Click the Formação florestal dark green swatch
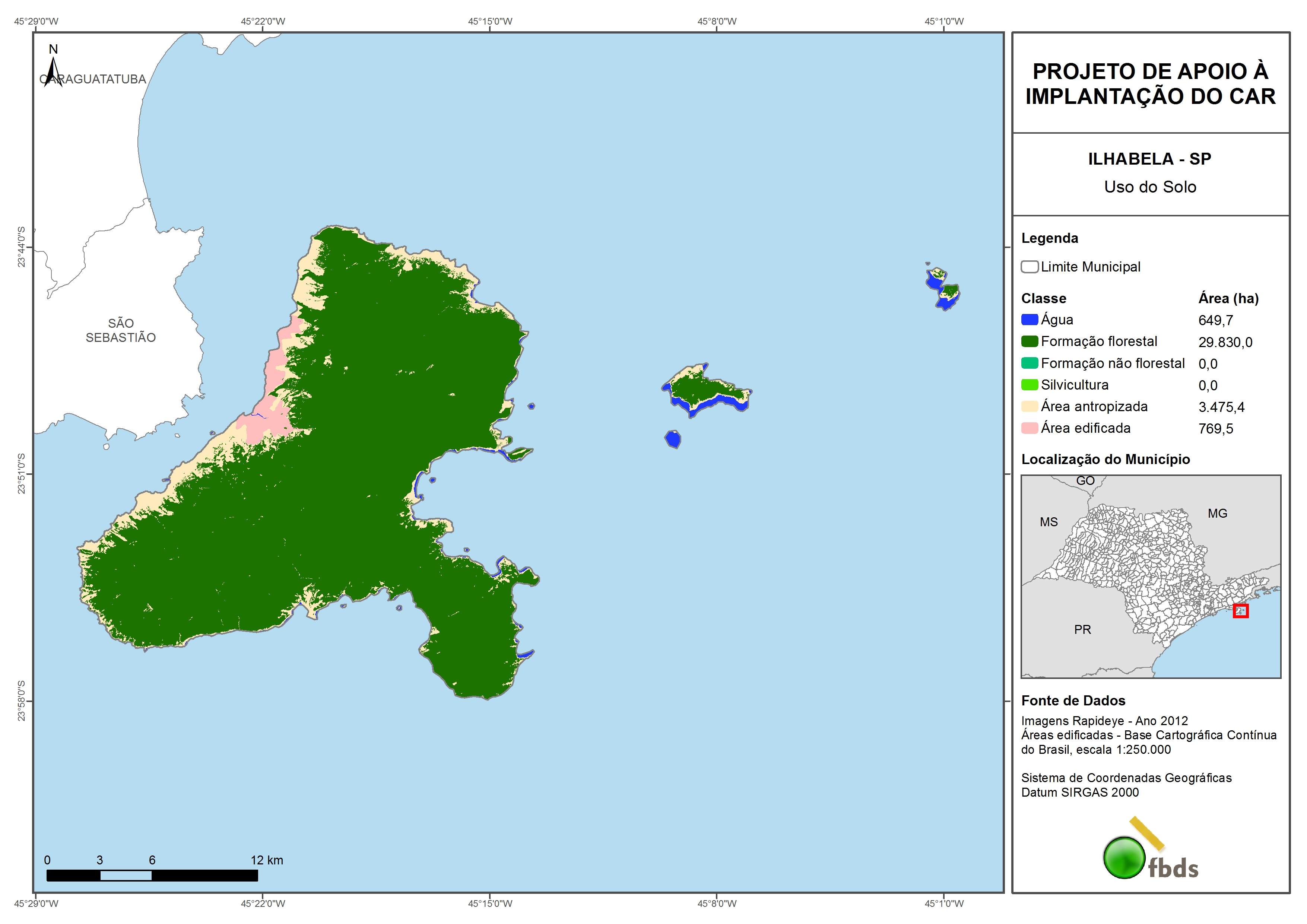This screenshot has width=1307, height=924. tap(1029, 342)
